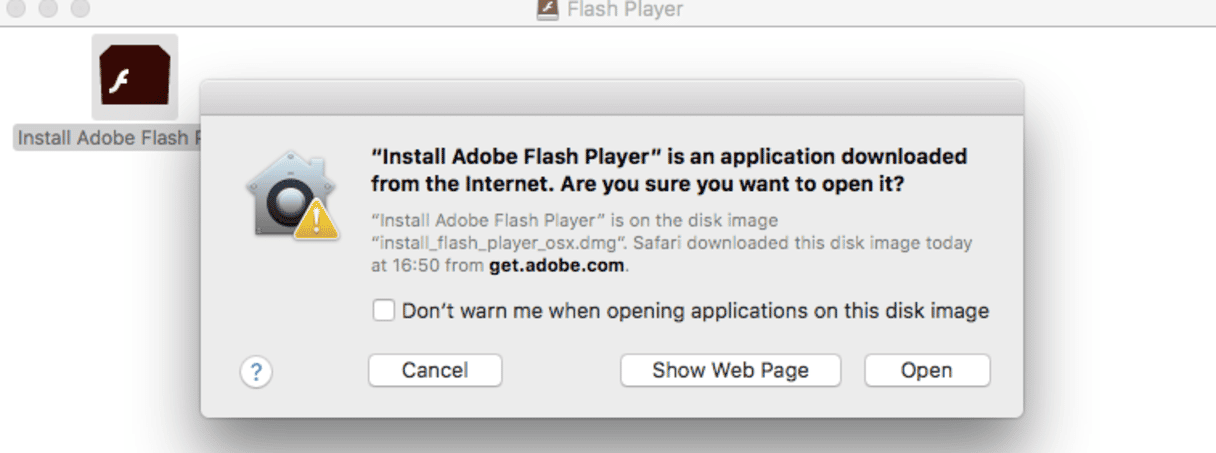Click the dialog's bold warning headline
The image size is (1216, 453).
tap(668, 171)
